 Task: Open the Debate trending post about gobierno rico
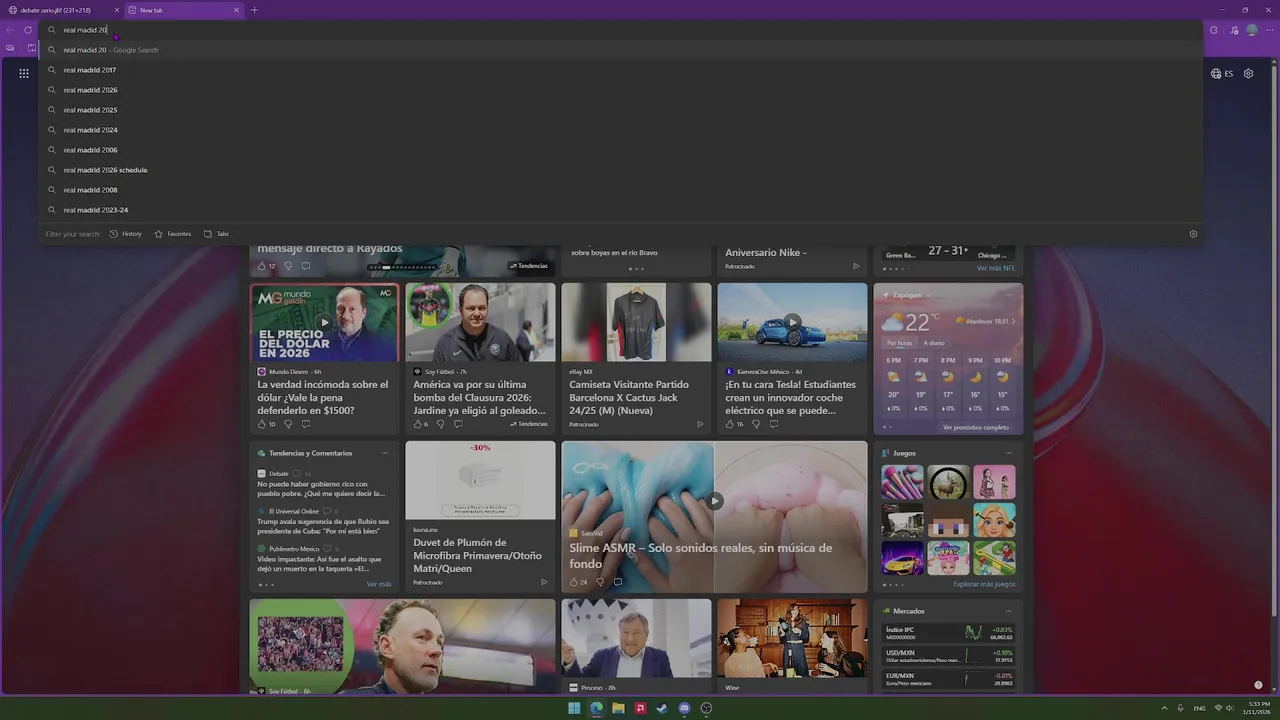tap(323, 489)
